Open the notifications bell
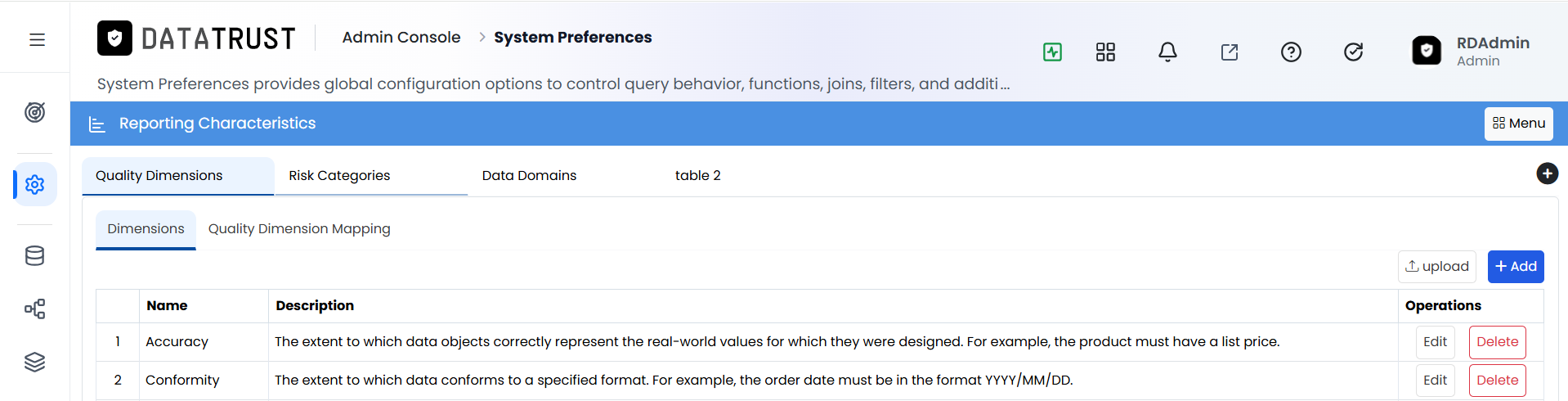 click(1167, 52)
